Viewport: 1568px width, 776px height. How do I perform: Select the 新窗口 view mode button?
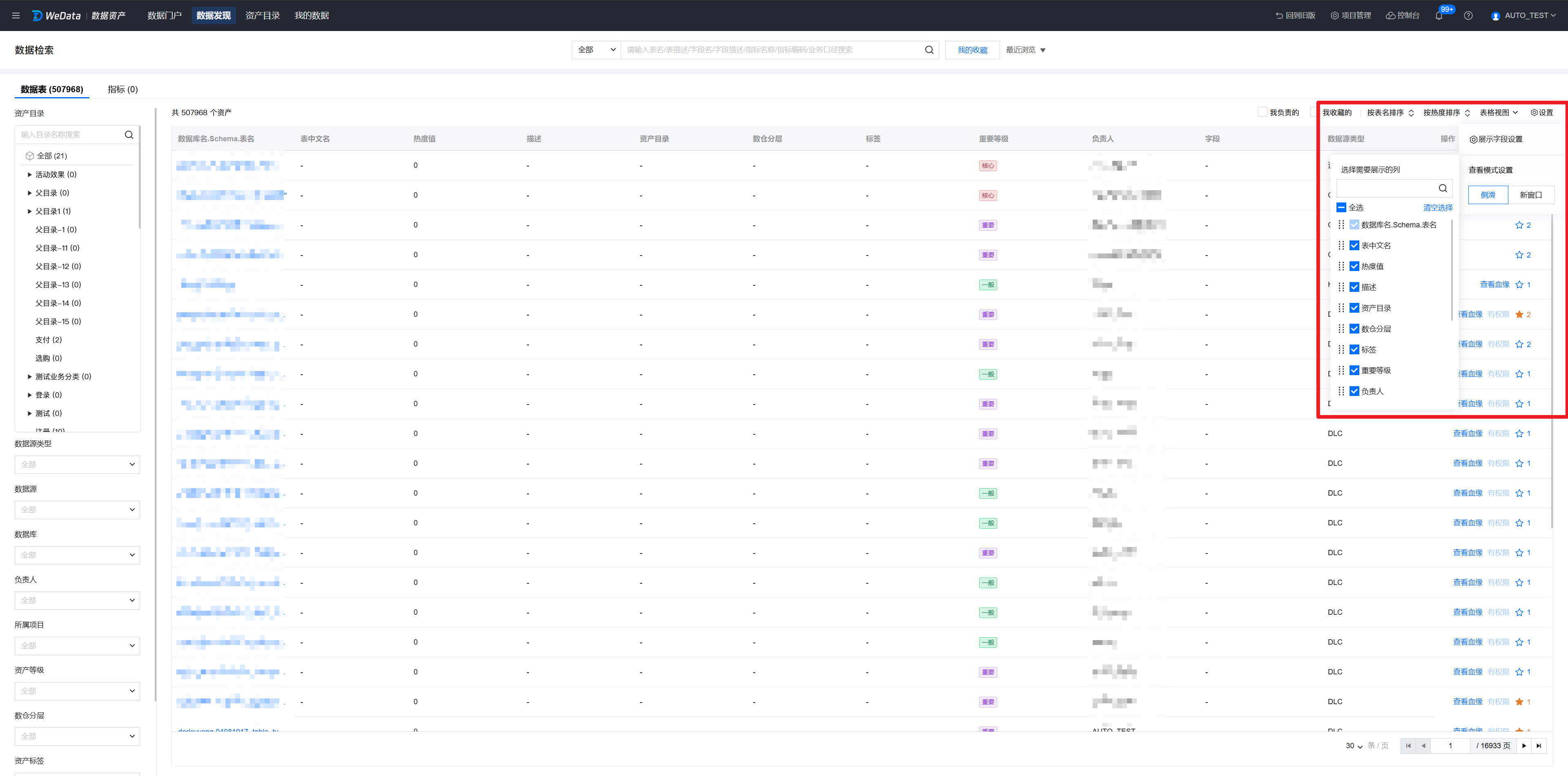(1531, 195)
